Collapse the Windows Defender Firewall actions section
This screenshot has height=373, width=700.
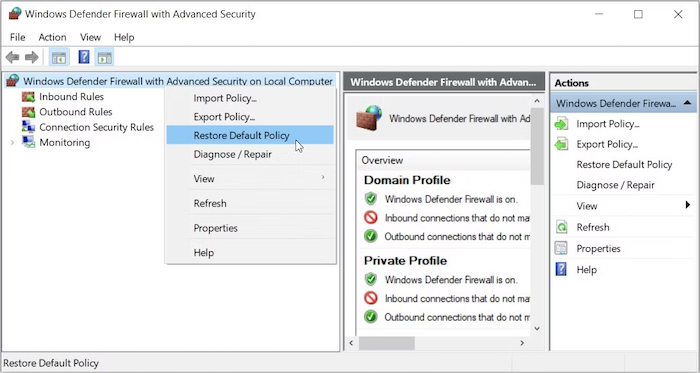point(688,103)
